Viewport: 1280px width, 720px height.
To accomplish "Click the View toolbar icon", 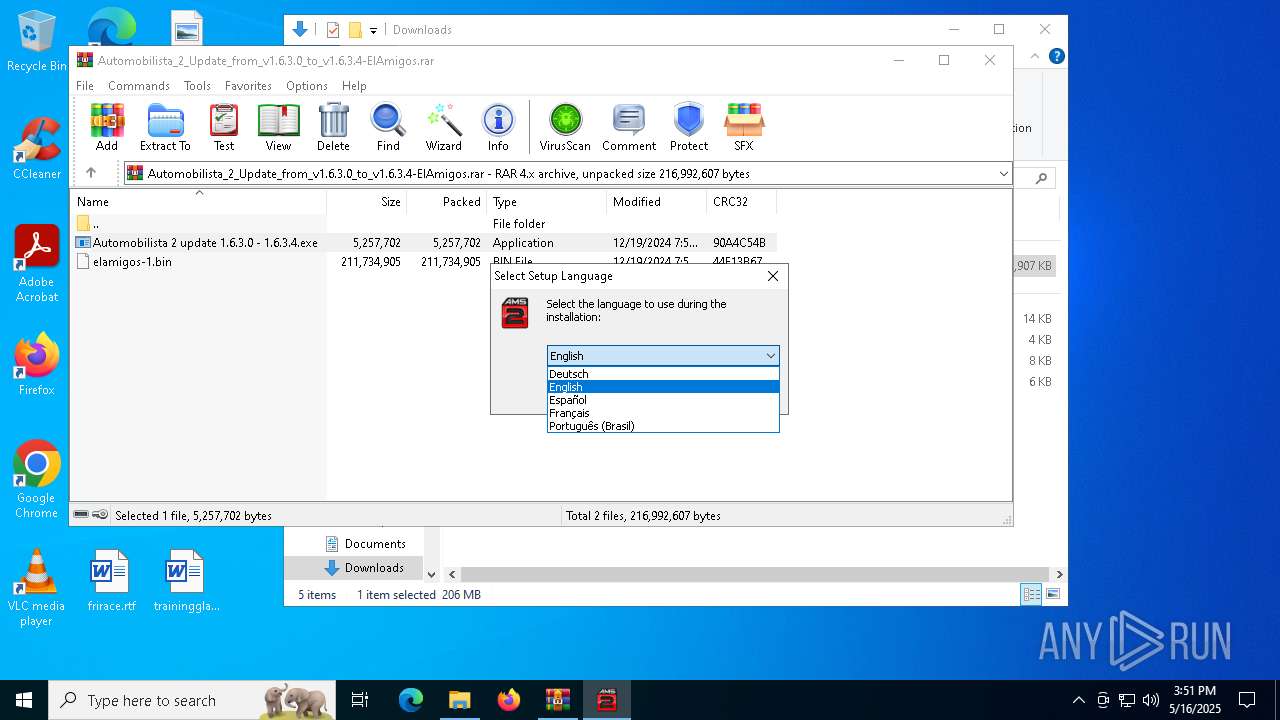I will [278, 127].
